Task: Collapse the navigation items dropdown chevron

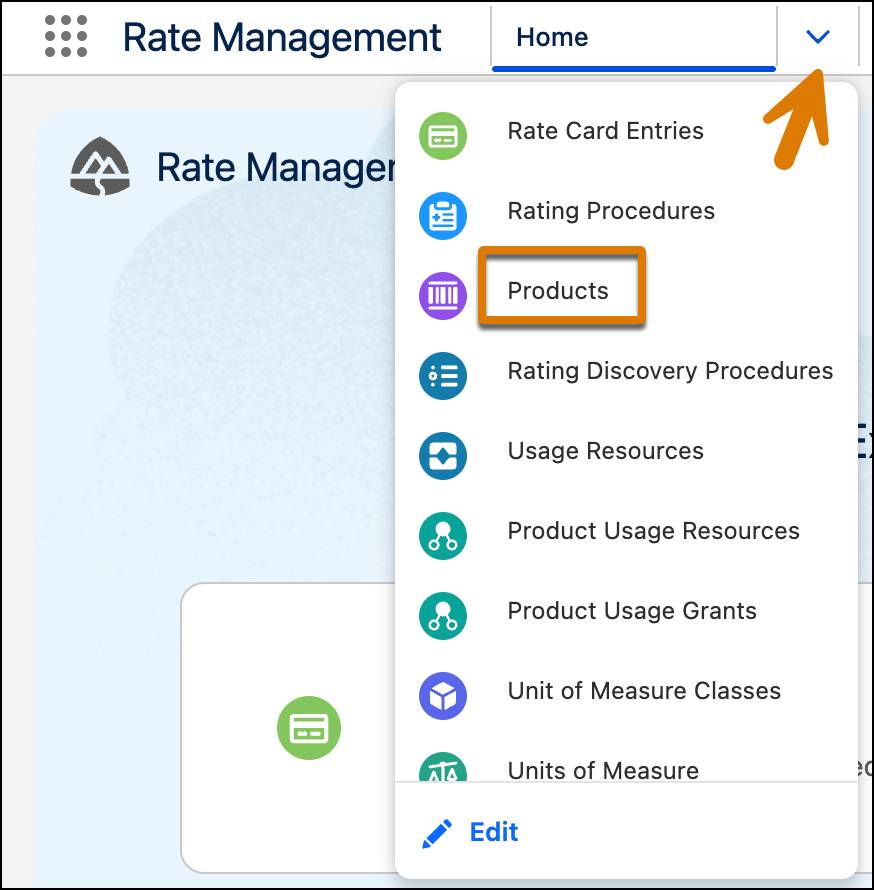Action: (x=817, y=37)
